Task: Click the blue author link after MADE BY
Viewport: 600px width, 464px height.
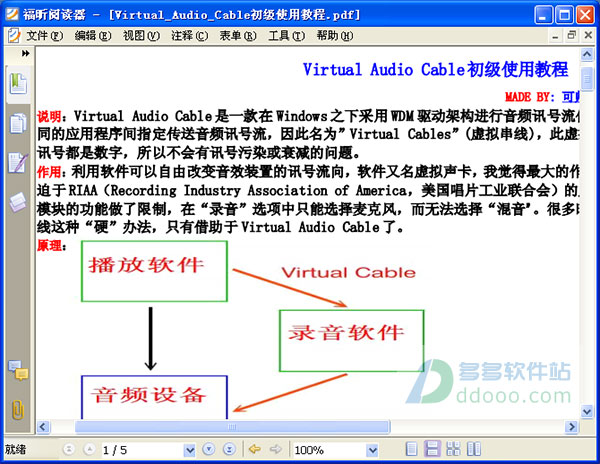Action: click(x=571, y=97)
